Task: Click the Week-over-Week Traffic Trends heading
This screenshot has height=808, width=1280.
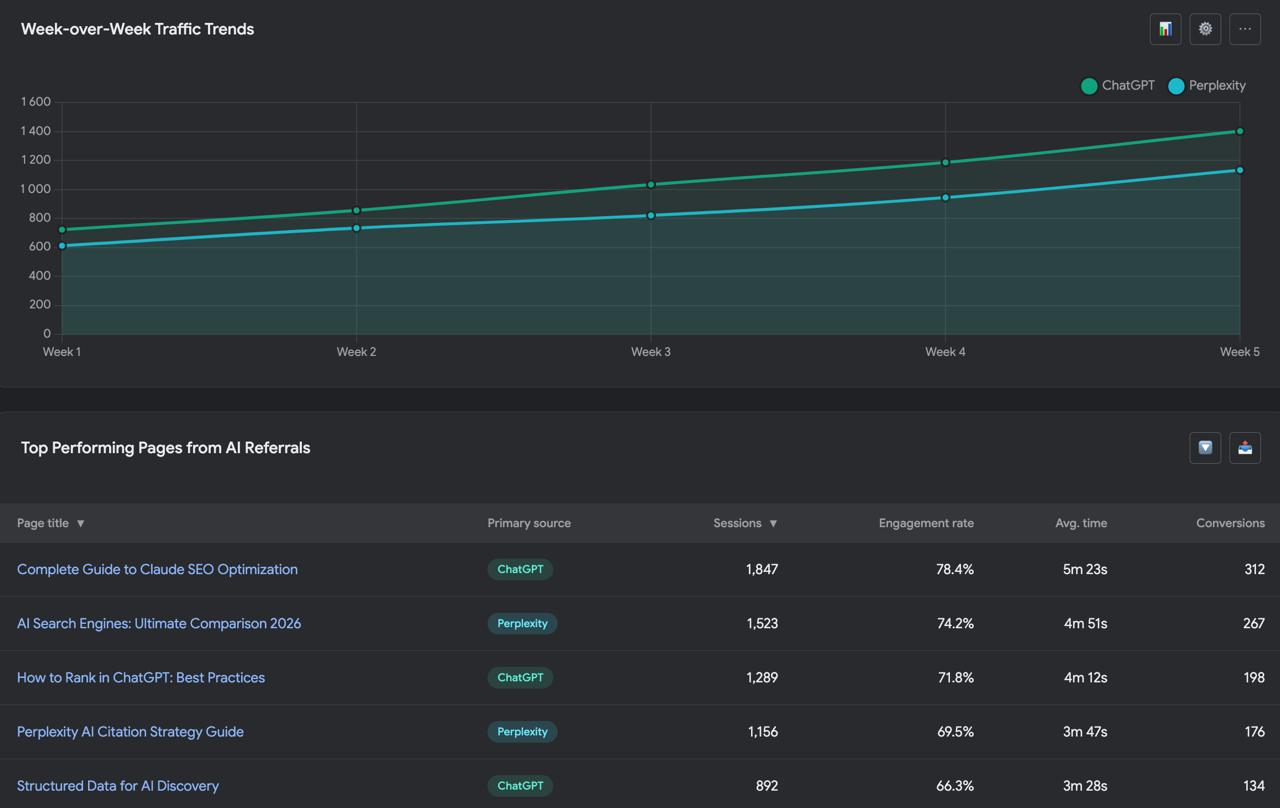Action: [x=137, y=29]
